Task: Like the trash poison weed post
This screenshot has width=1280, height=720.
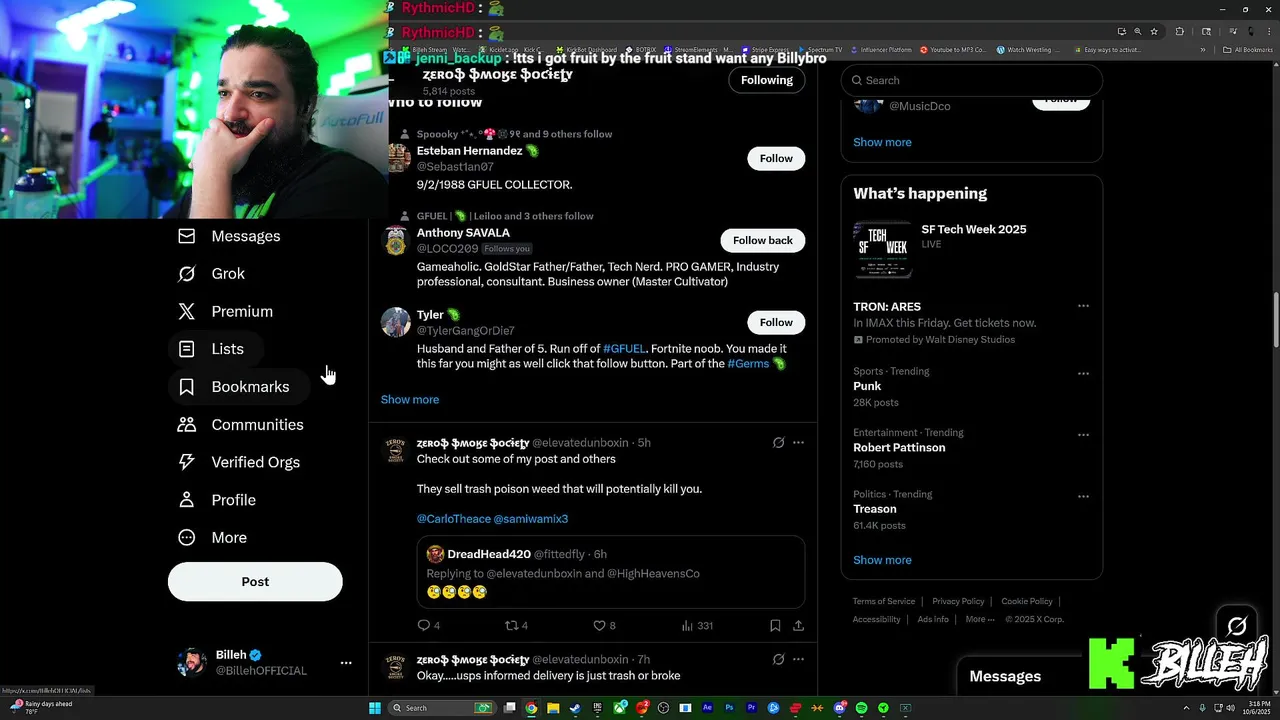Action: click(x=604, y=626)
